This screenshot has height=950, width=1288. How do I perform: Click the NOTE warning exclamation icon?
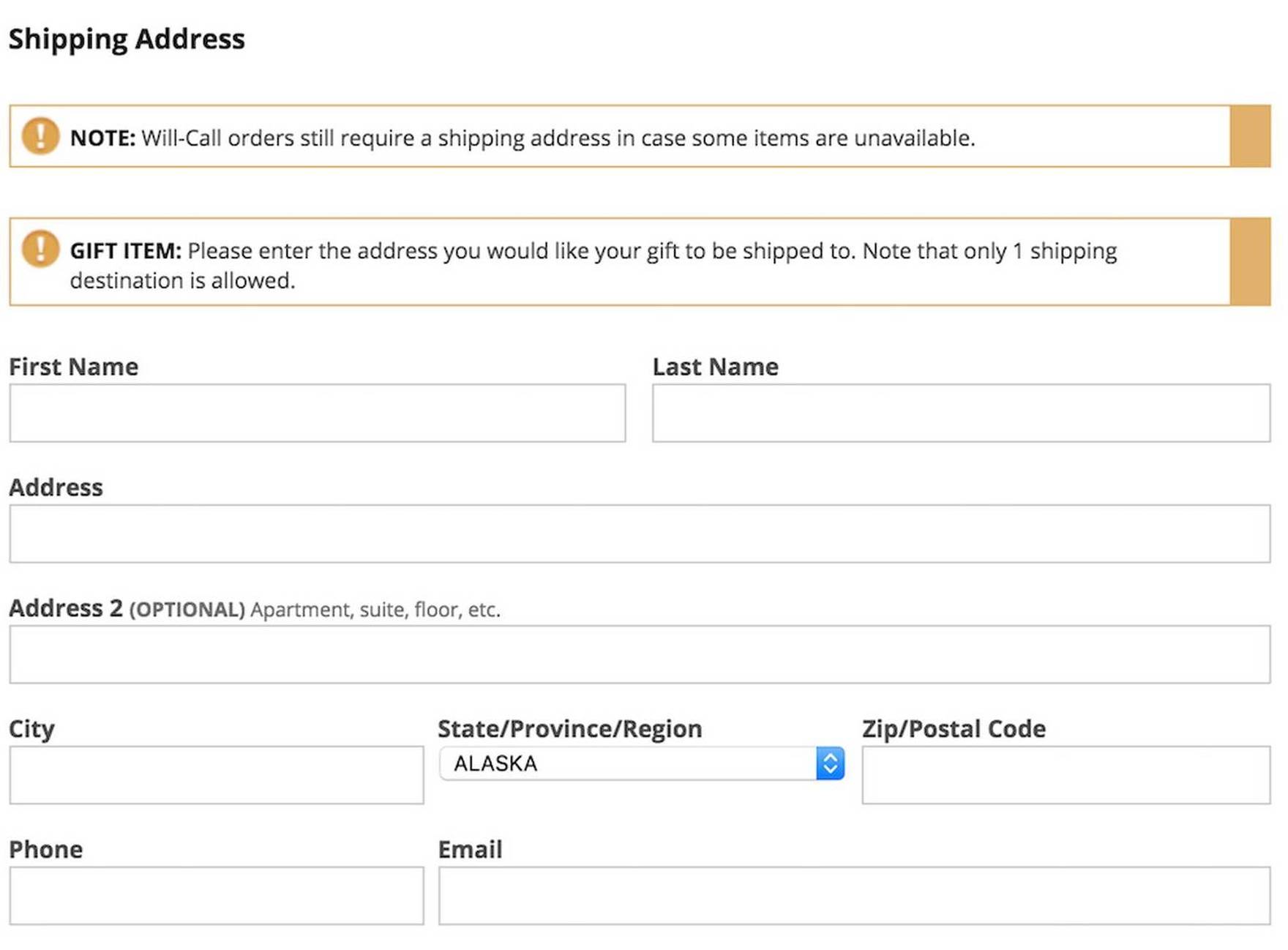tap(40, 136)
